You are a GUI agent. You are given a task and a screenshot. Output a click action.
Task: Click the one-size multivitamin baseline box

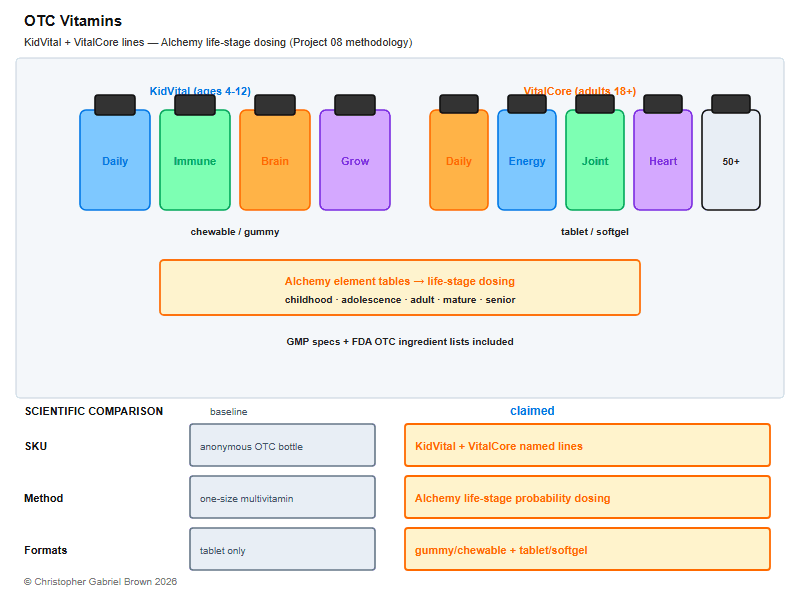click(x=283, y=497)
